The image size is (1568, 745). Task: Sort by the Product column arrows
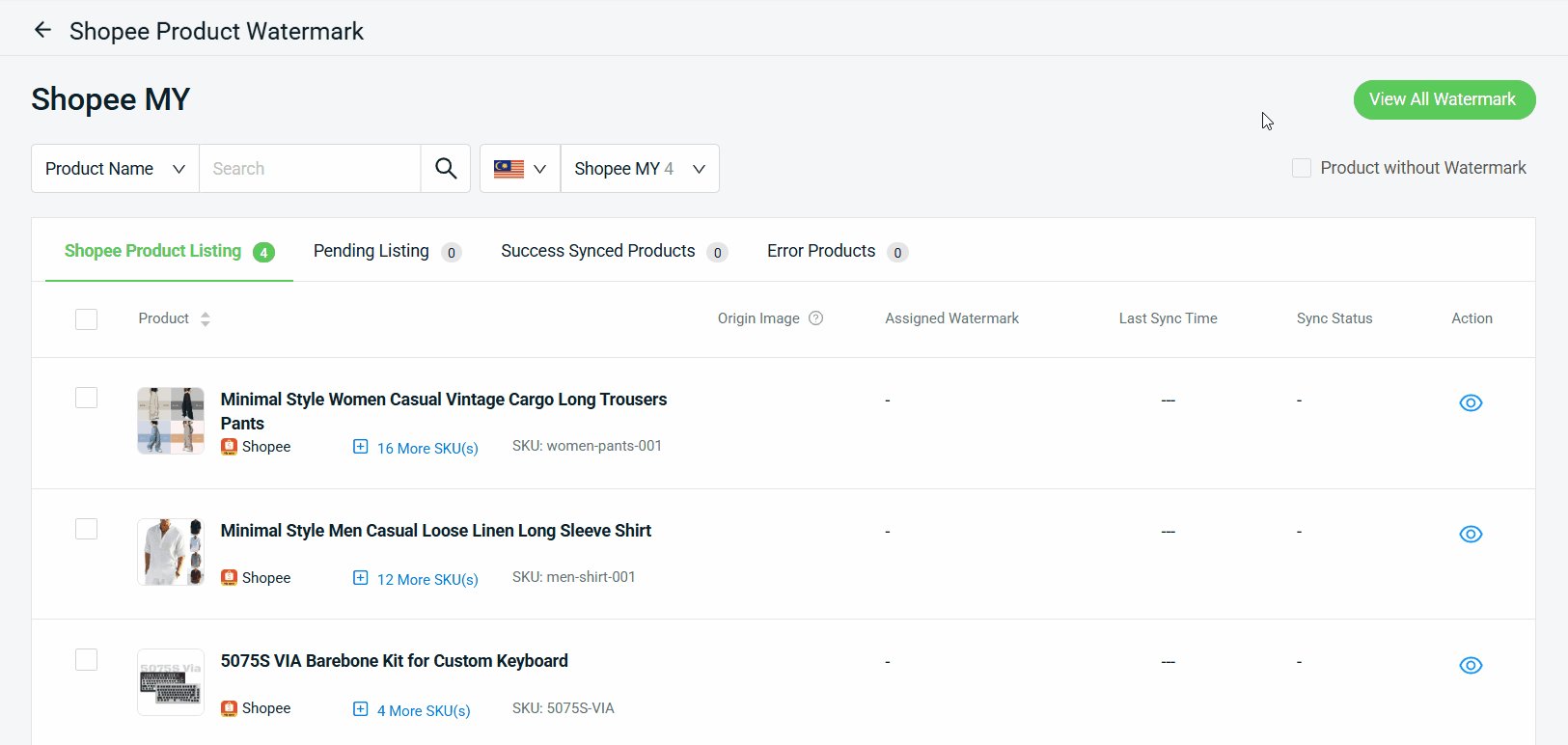206,318
